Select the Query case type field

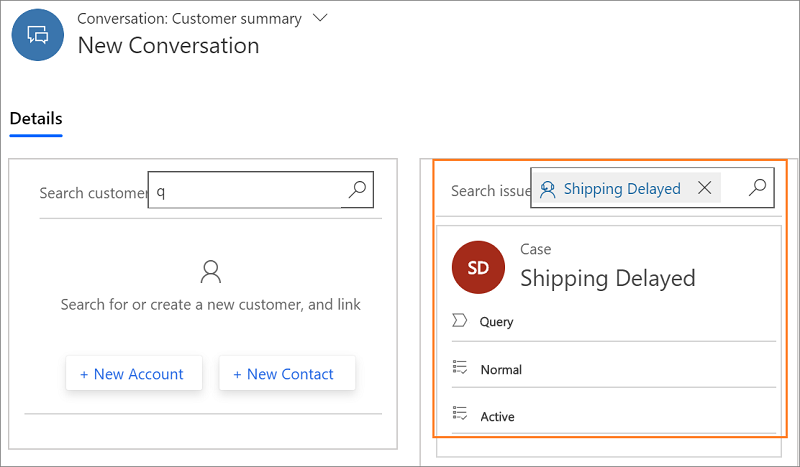[x=497, y=322]
